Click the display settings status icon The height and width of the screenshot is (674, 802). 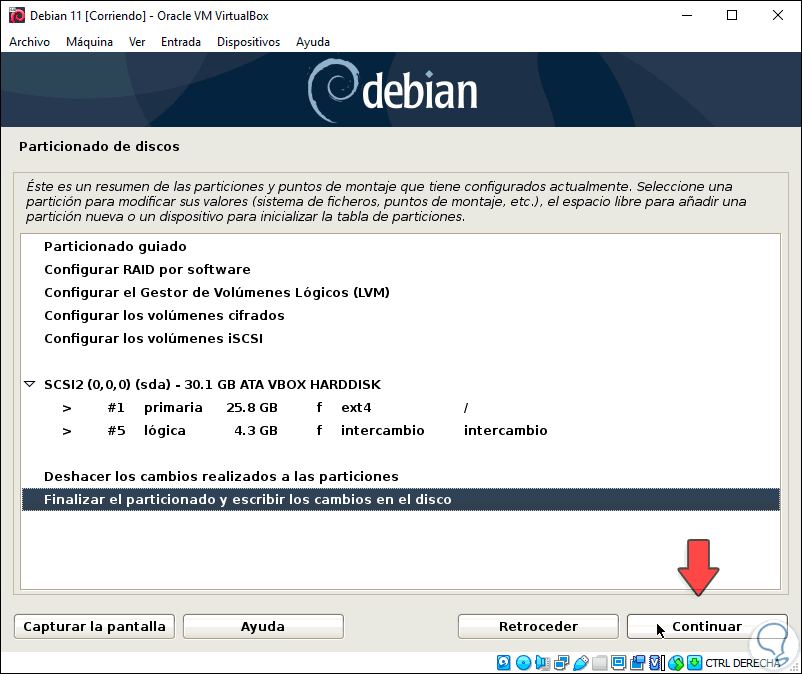click(618, 663)
